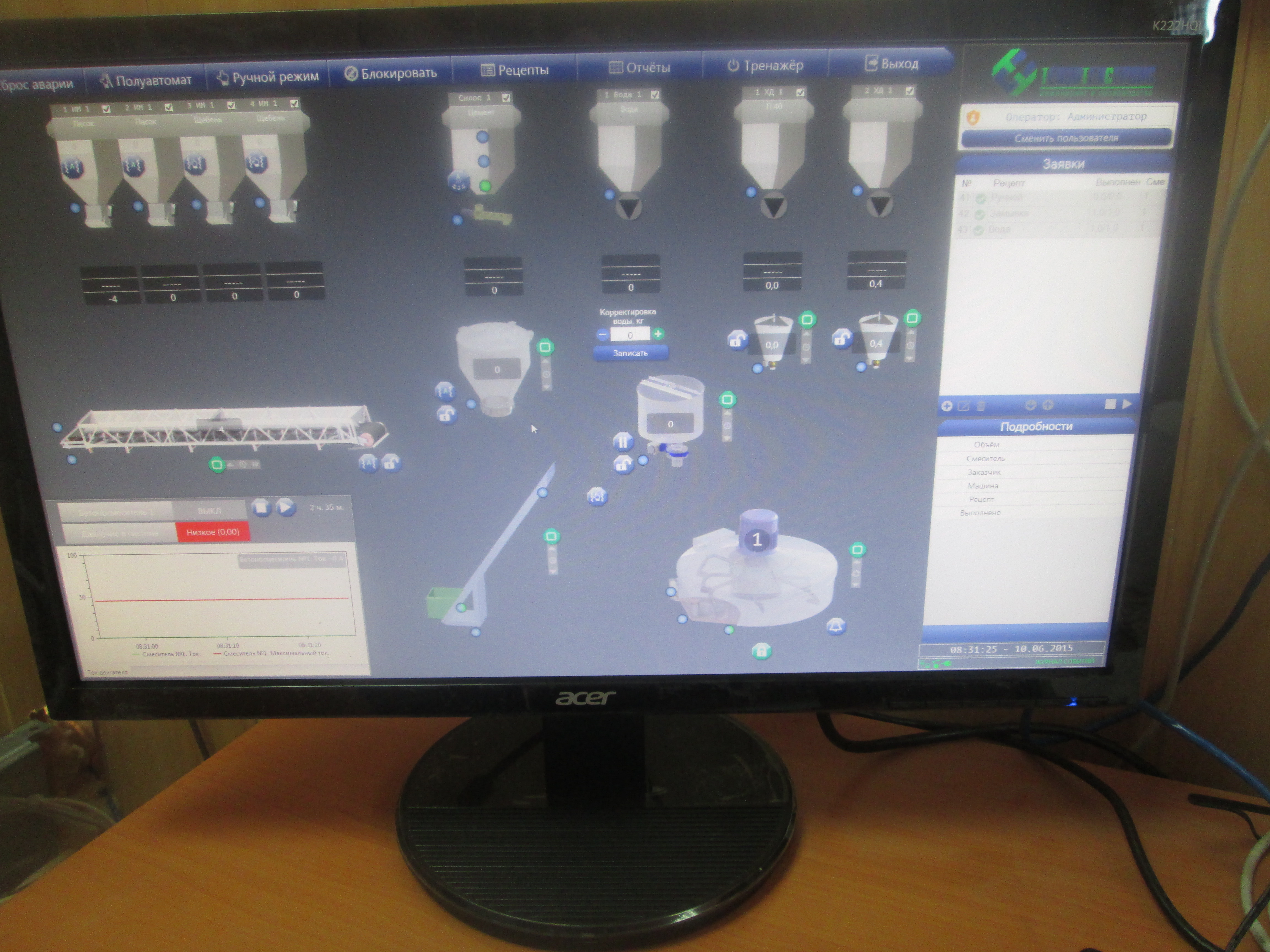Open the Отчёты section
This screenshot has height=952, width=1270.
point(639,68)
